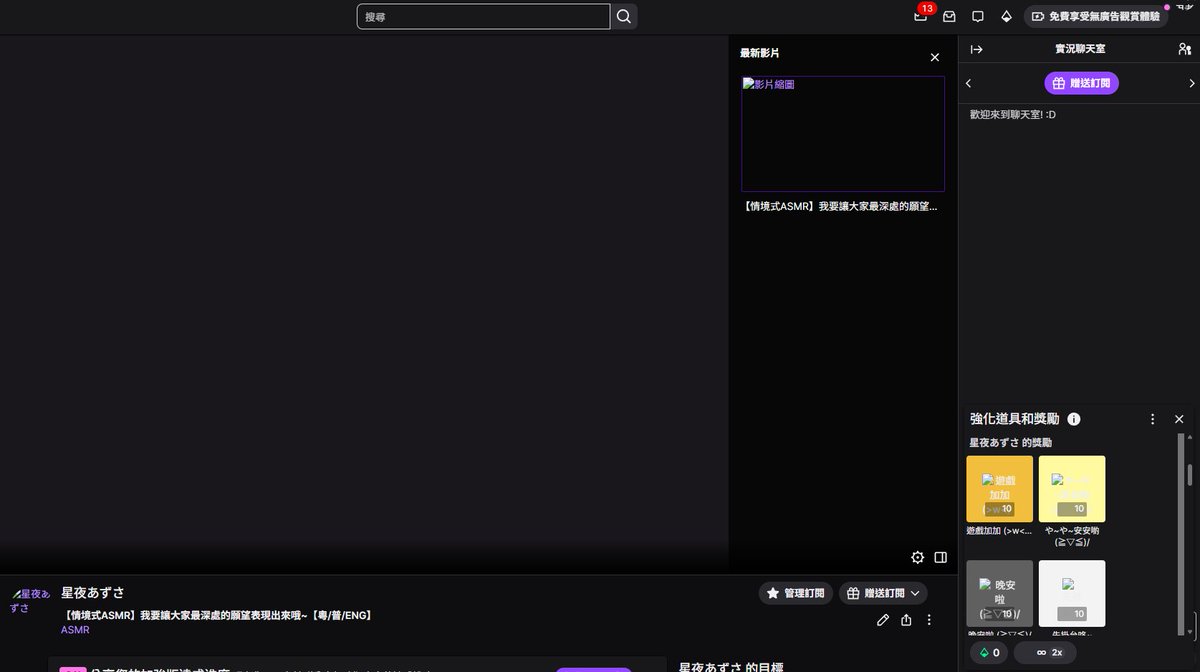Click the pencil edit icon

[x=883, y=620]
